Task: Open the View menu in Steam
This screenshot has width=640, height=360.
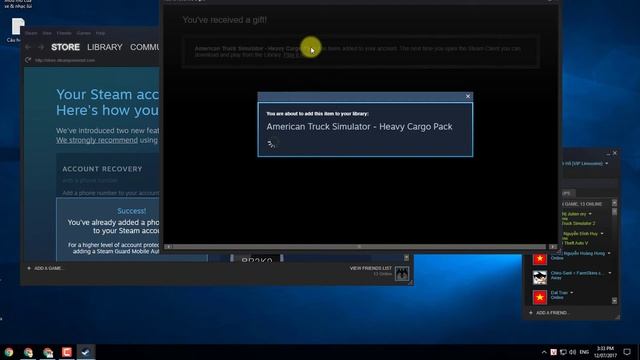Action: coord(47,33)
